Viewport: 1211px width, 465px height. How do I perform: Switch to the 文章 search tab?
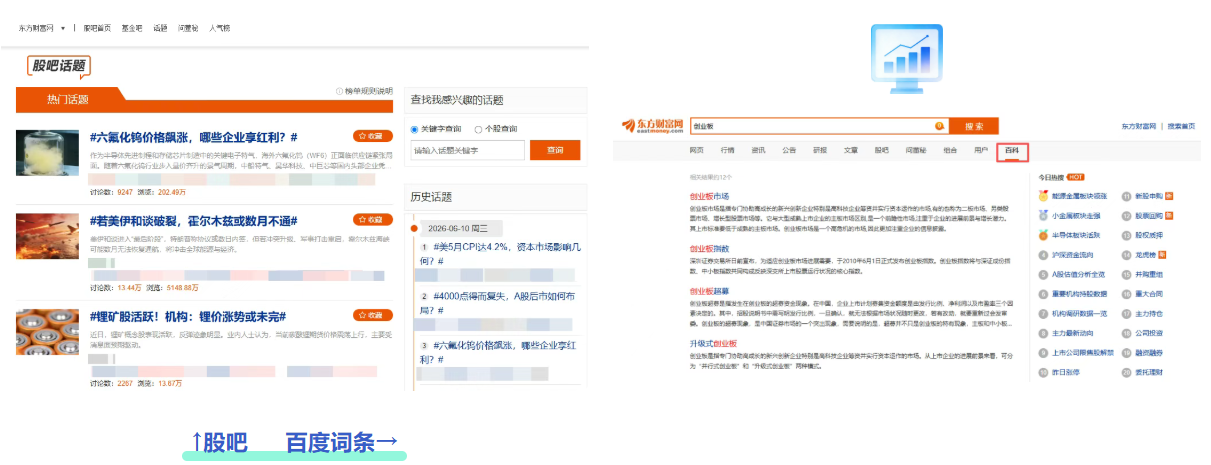pos(850,150)
